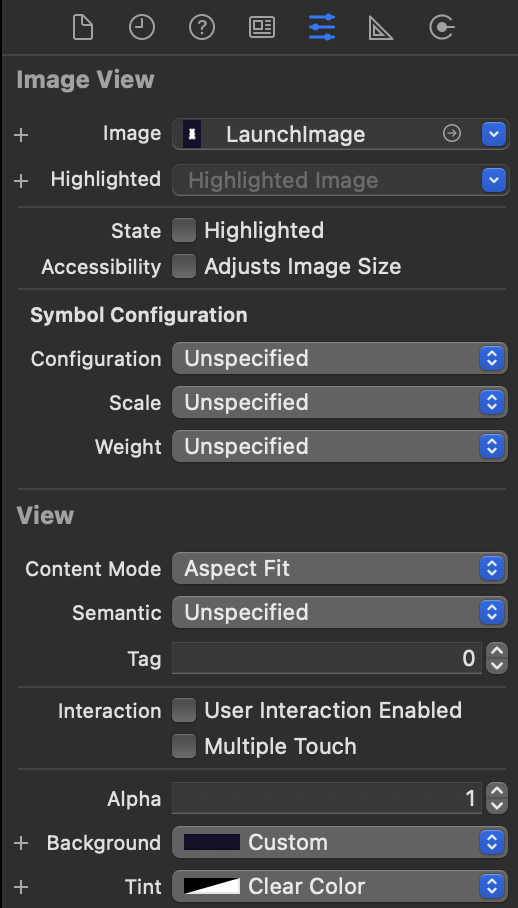Open the Size inspector

pos(381,27)
